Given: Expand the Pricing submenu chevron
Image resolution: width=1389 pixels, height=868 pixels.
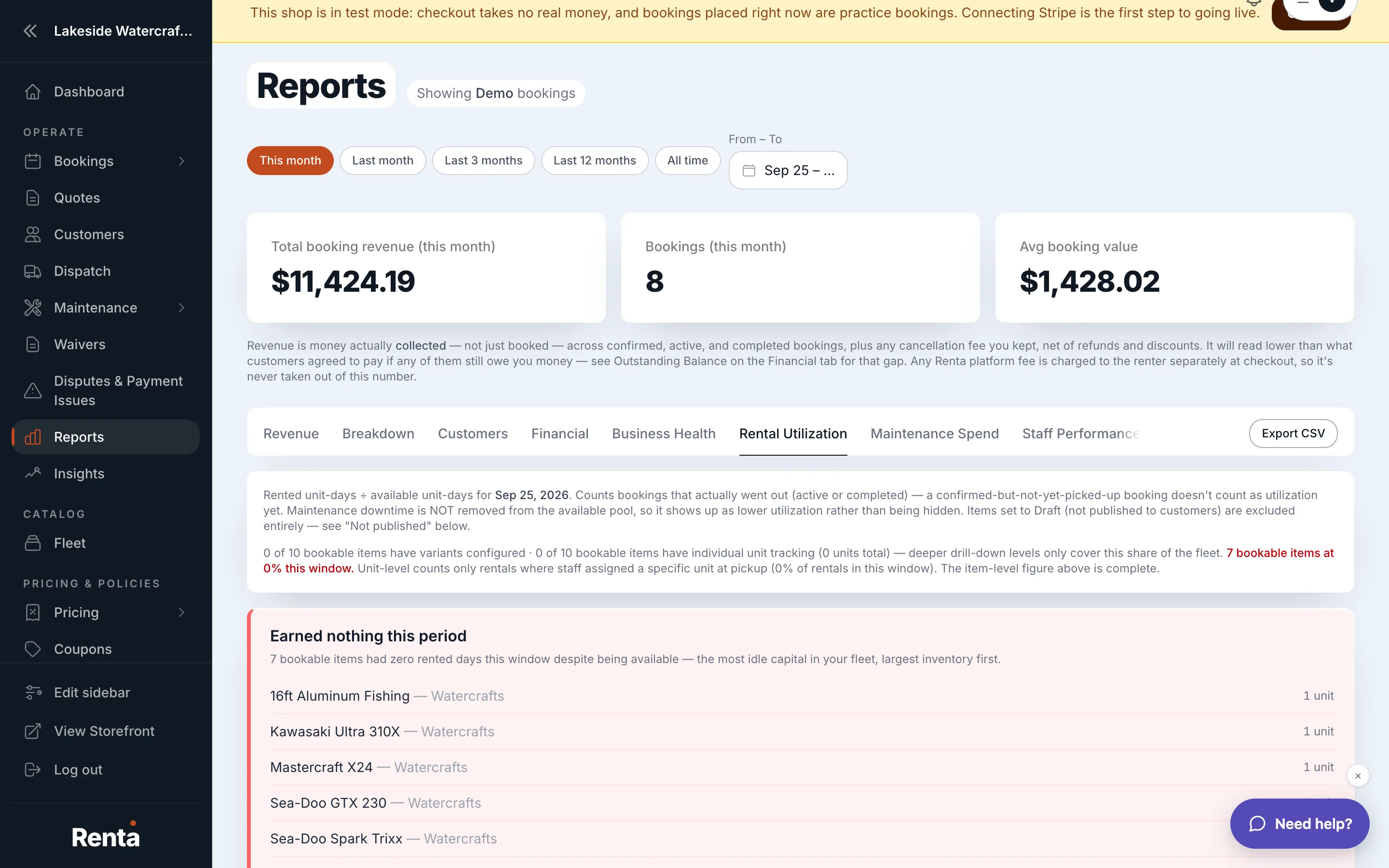Looking at the screenshot, I should click(181, 613).
